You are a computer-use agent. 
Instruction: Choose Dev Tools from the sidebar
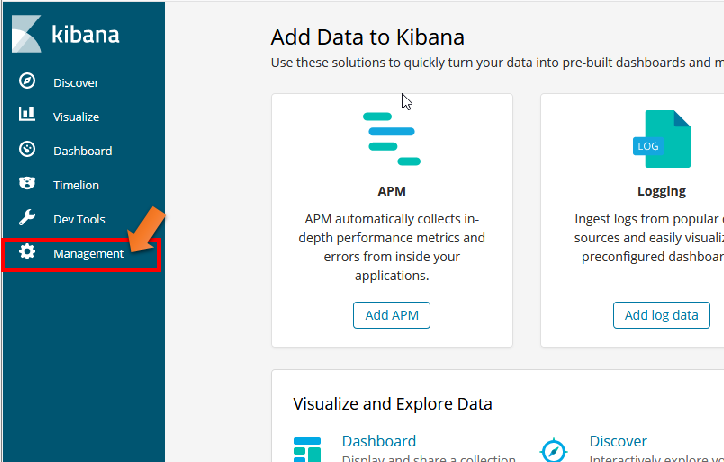[79, 219]
